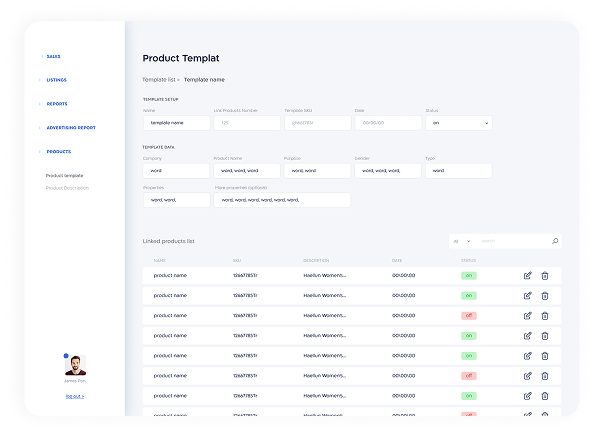596x435 pixels.
Task: Focus the linked products search box
Action: (513, 241)
